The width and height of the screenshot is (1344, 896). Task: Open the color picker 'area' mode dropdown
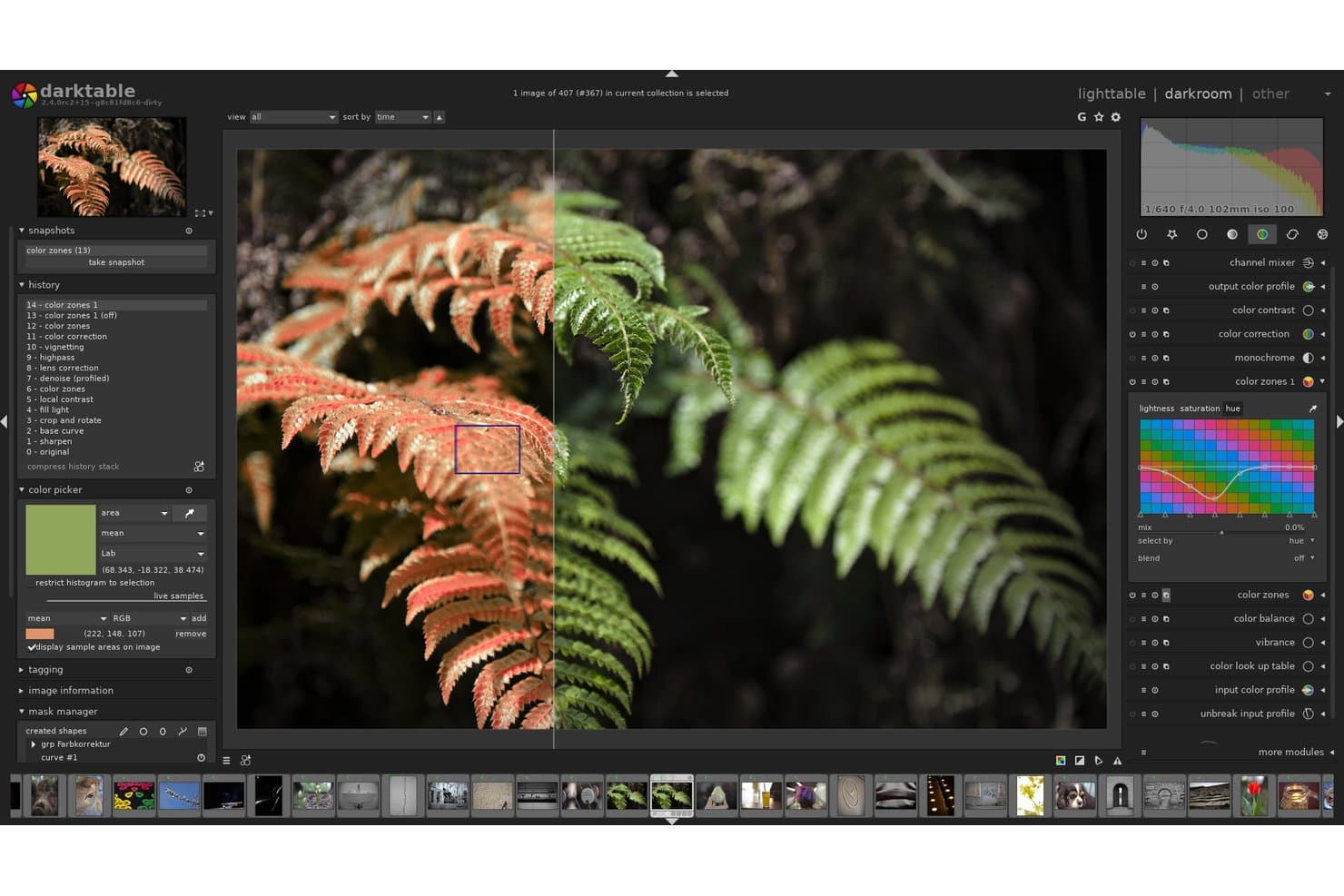[134, 513]
